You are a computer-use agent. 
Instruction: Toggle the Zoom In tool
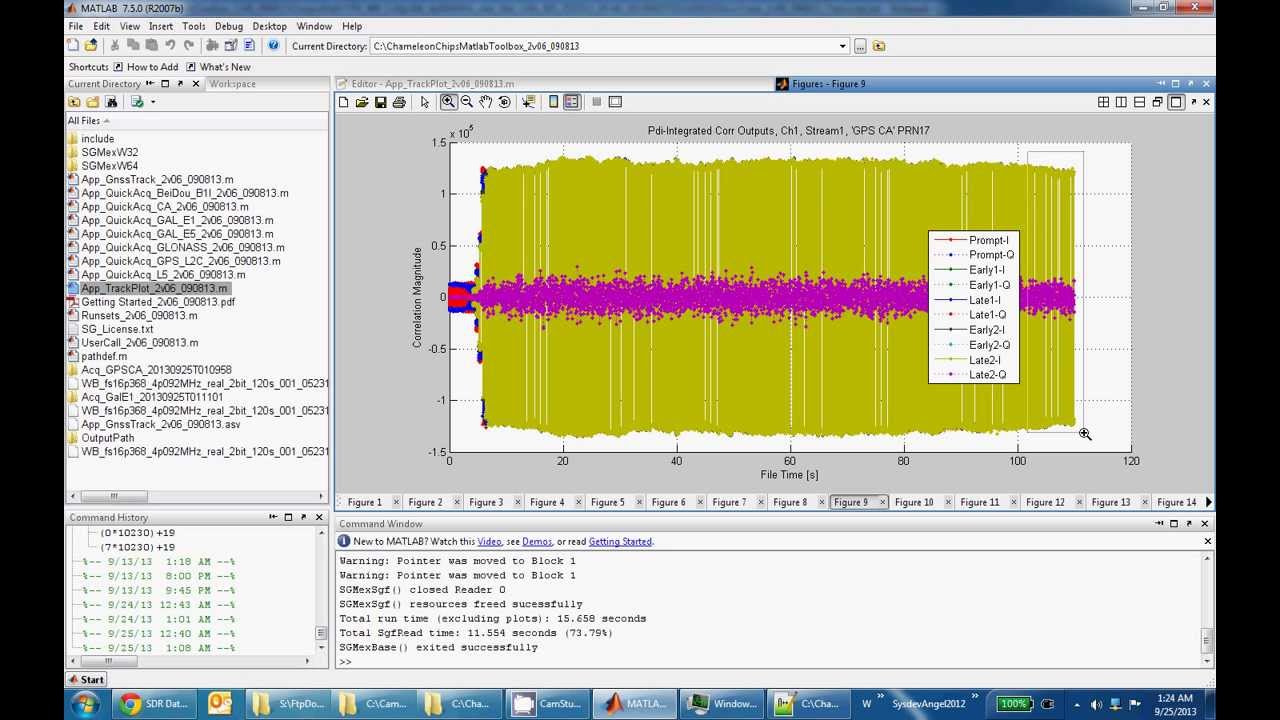pyautogui.click(x=449, y=102)
